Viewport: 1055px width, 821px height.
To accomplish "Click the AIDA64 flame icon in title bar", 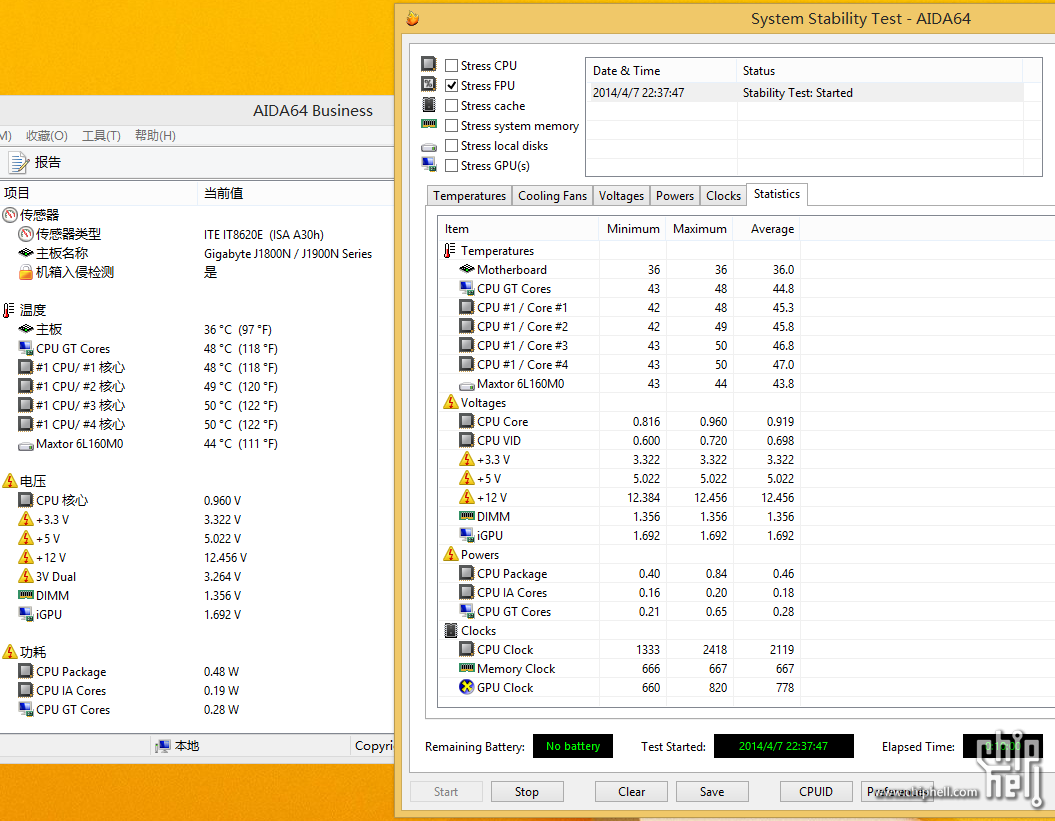I will tap(413, 19).
